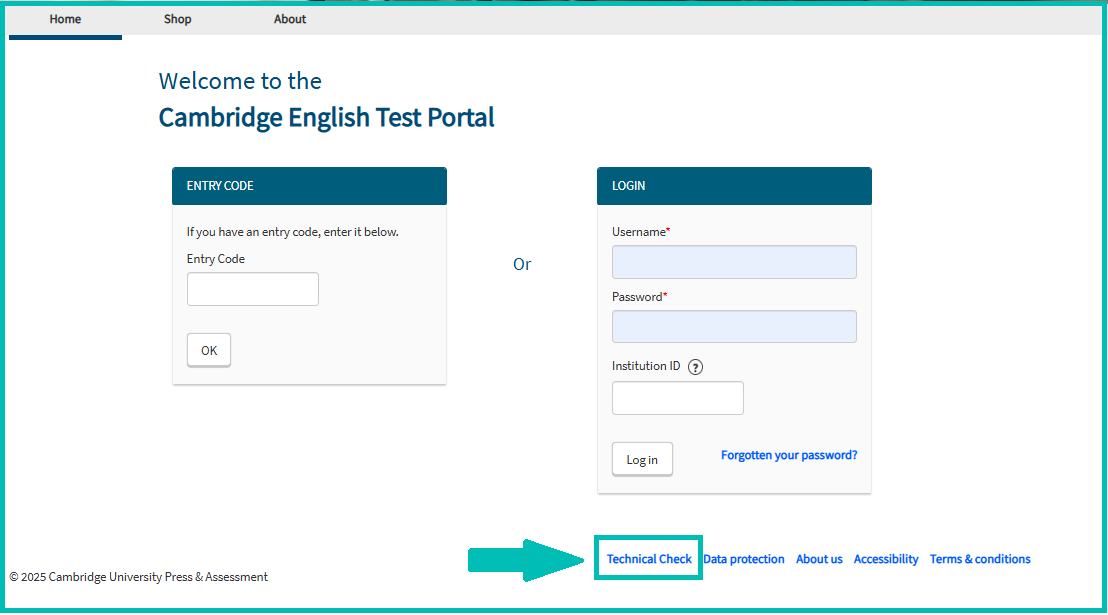The height and width of the screenshot is (615, 1108).
Task: Focus the Username field
Action: coord(734,262)
